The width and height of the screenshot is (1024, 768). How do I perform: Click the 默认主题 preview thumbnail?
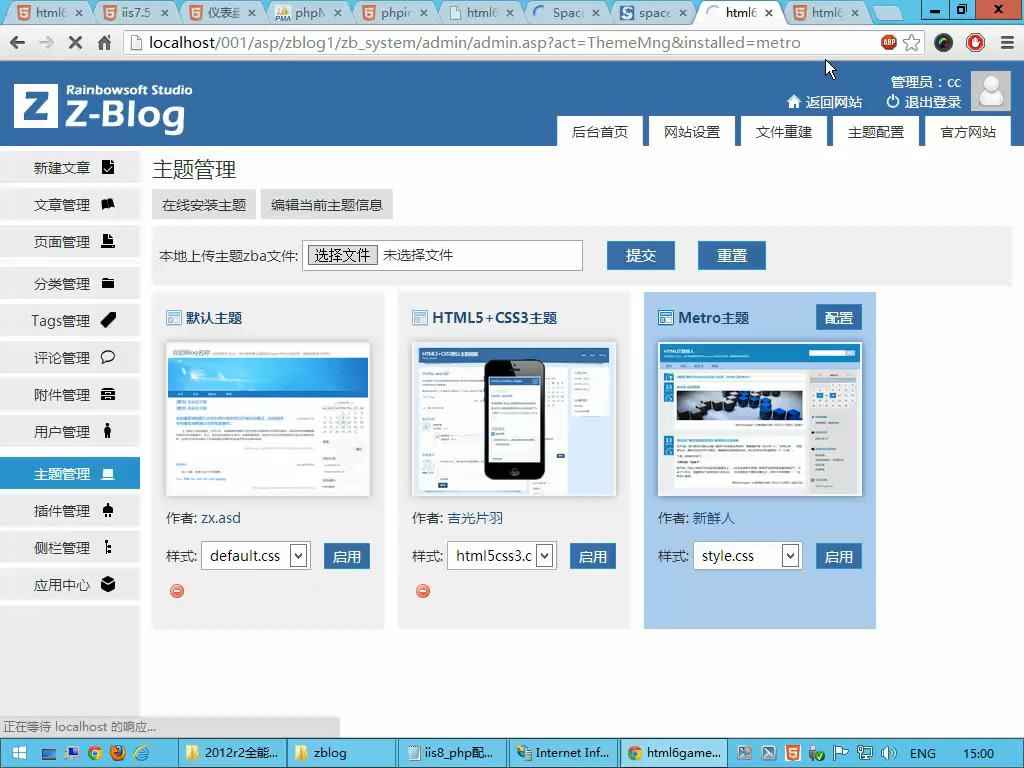click(x=268, y=419)
